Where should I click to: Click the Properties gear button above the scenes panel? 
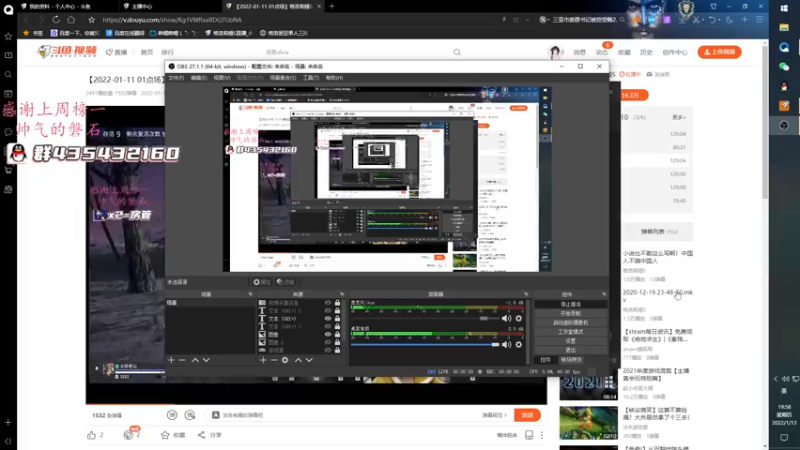[262, 282]
